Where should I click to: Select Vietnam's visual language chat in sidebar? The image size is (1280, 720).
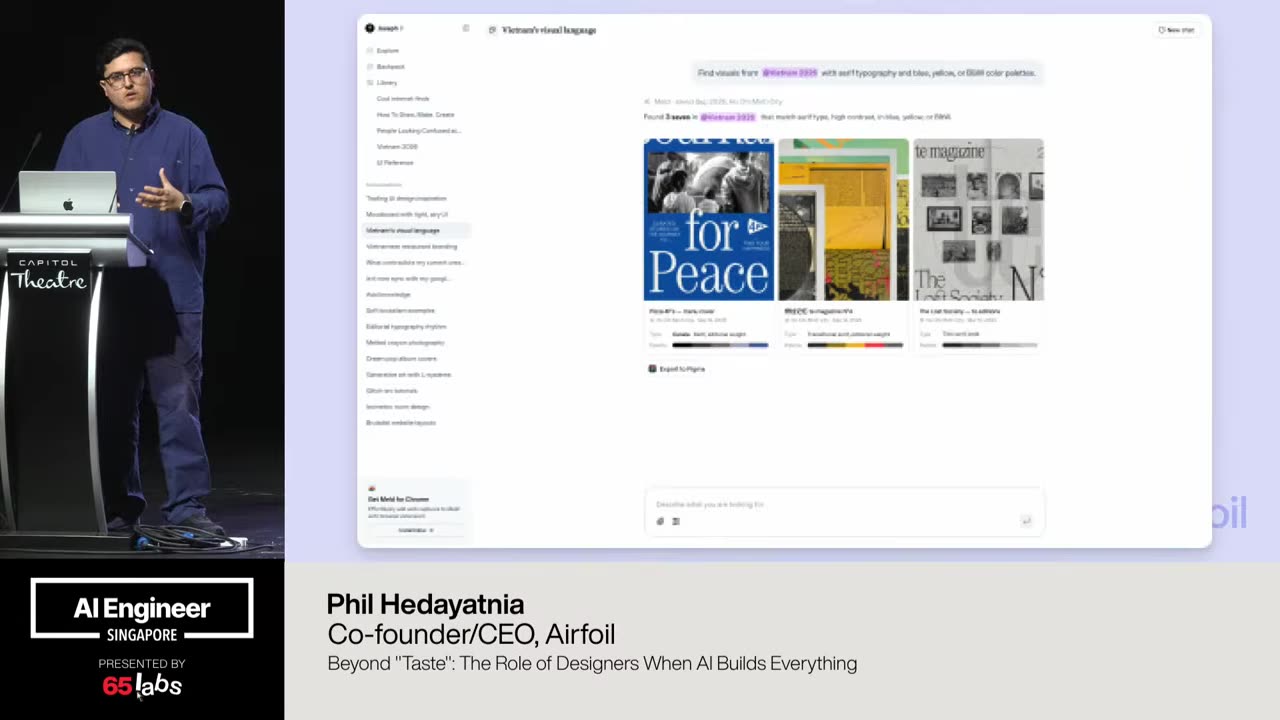tap(416, 230)
